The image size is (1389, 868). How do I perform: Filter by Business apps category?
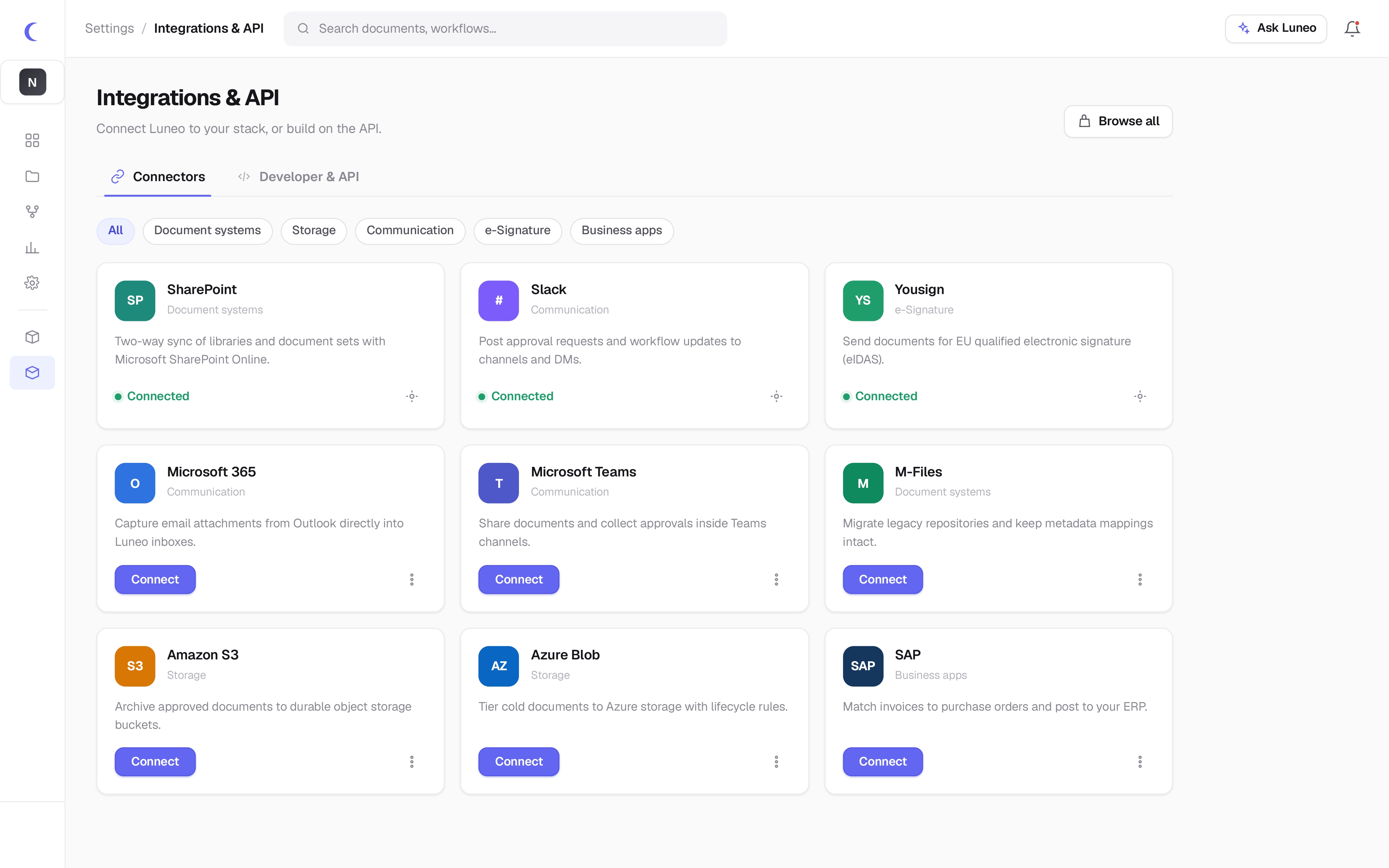pos(621,231)
